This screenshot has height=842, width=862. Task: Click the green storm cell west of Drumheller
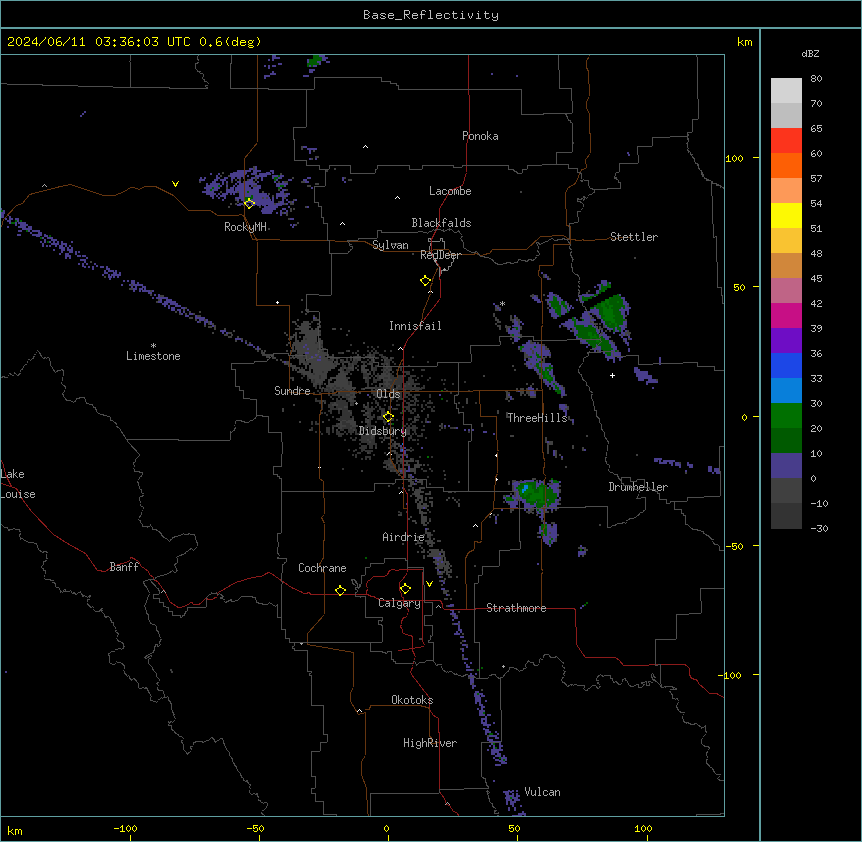536,494
